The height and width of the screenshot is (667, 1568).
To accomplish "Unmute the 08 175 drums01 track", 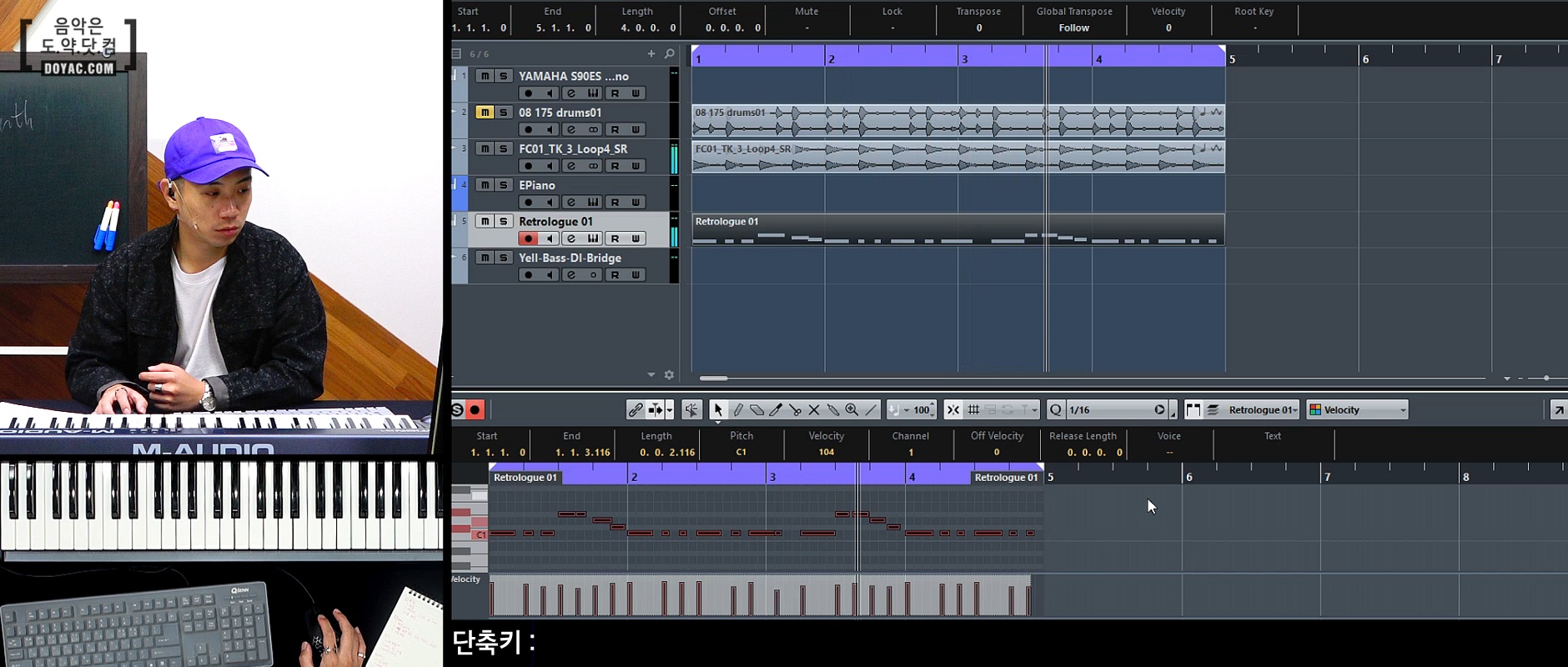I will pos(485,112).
